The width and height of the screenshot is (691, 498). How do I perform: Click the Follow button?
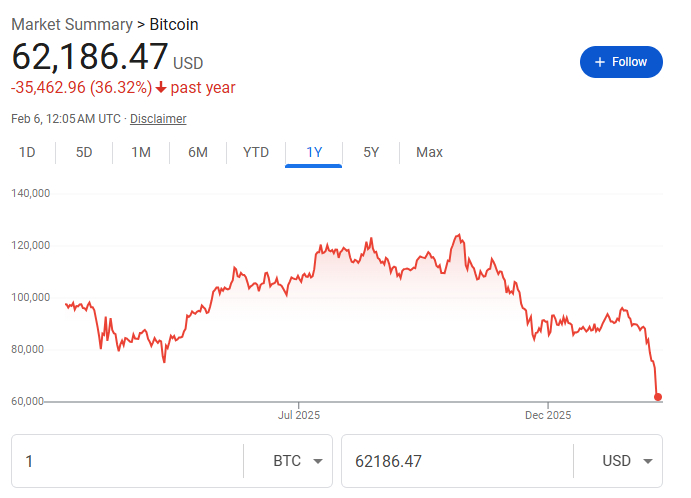(x=621, y=62)
